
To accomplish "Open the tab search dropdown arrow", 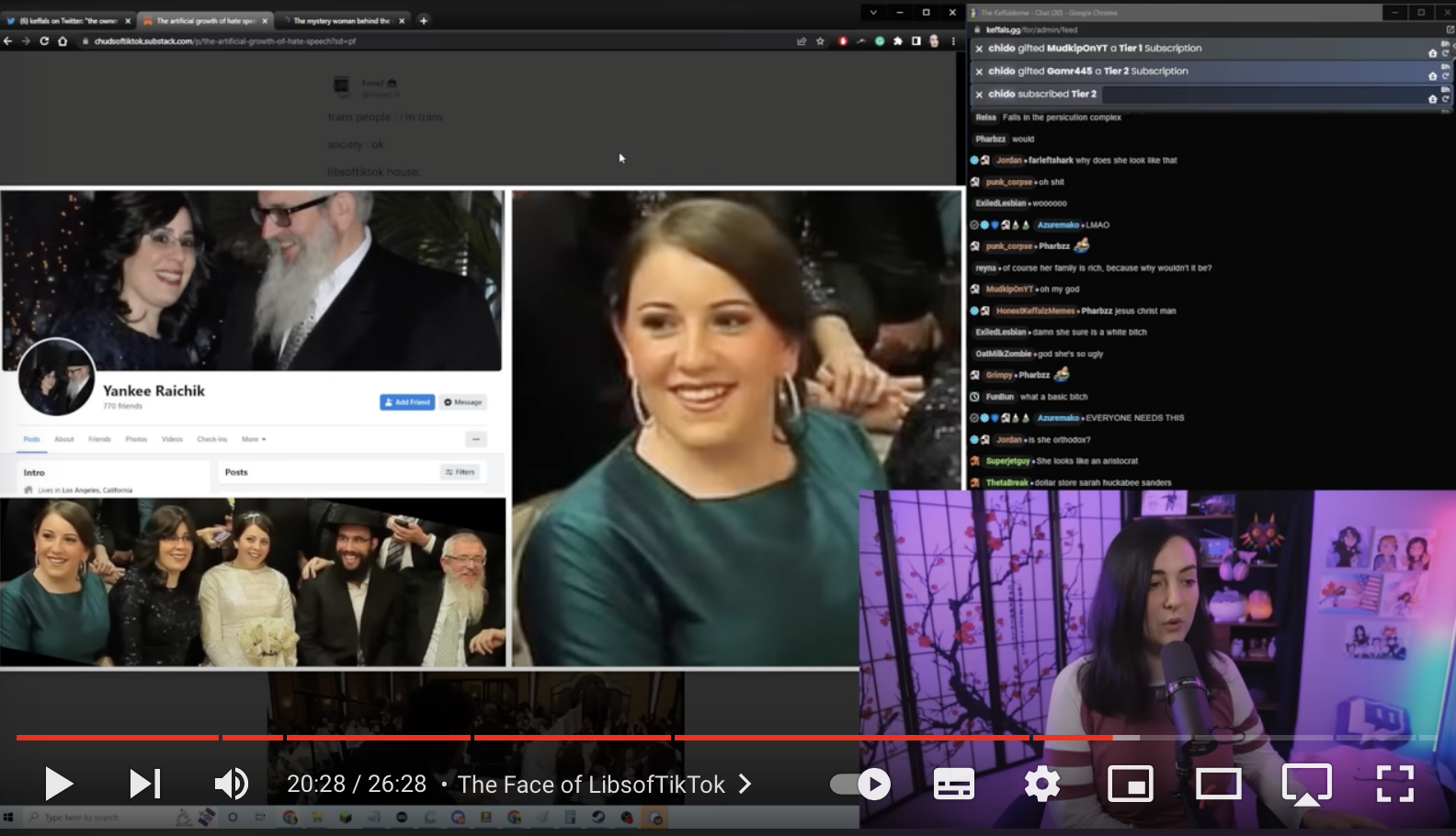I will tap(873, 13).
